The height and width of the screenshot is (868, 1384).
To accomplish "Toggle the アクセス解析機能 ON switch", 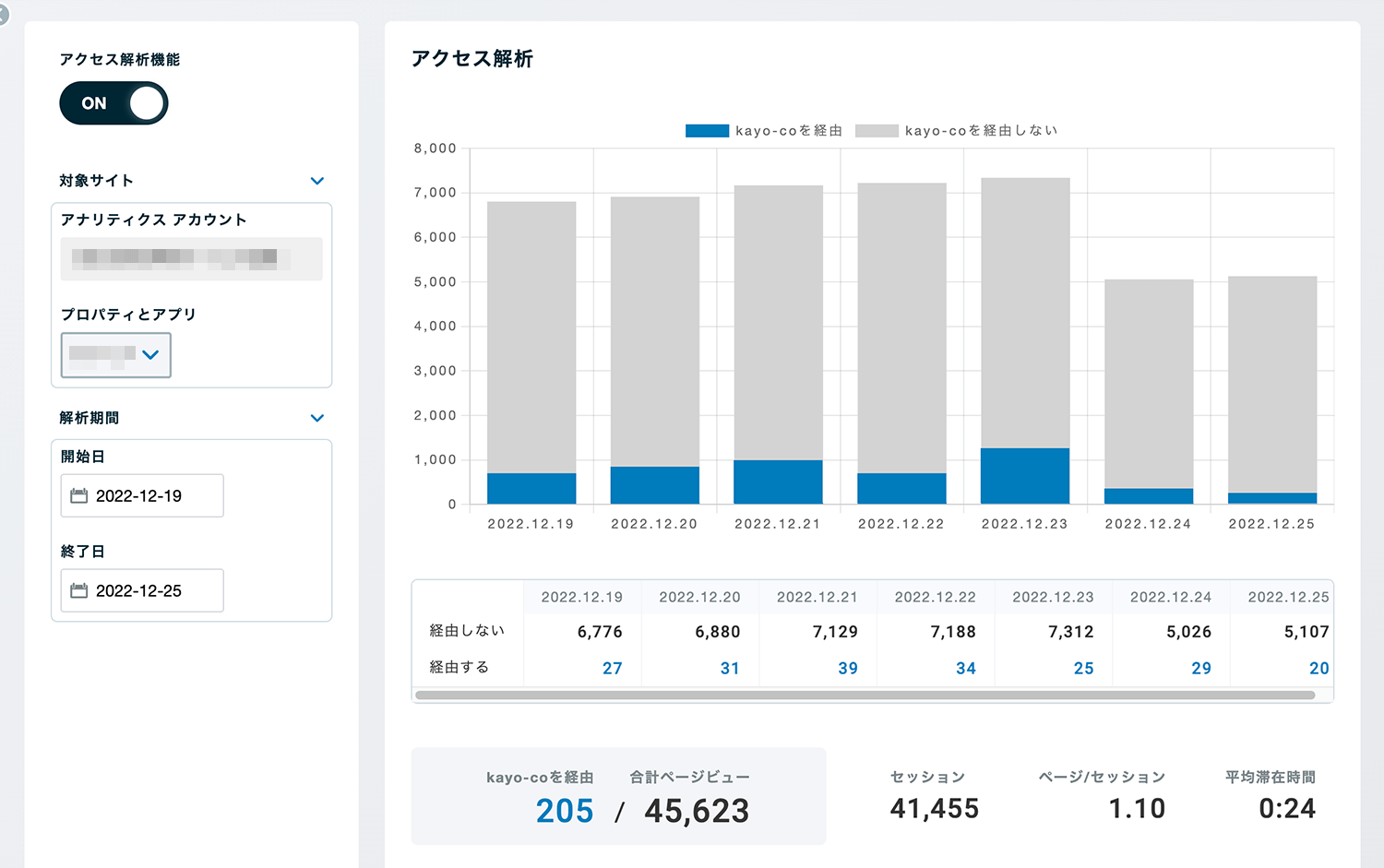I will click(113, 103).
